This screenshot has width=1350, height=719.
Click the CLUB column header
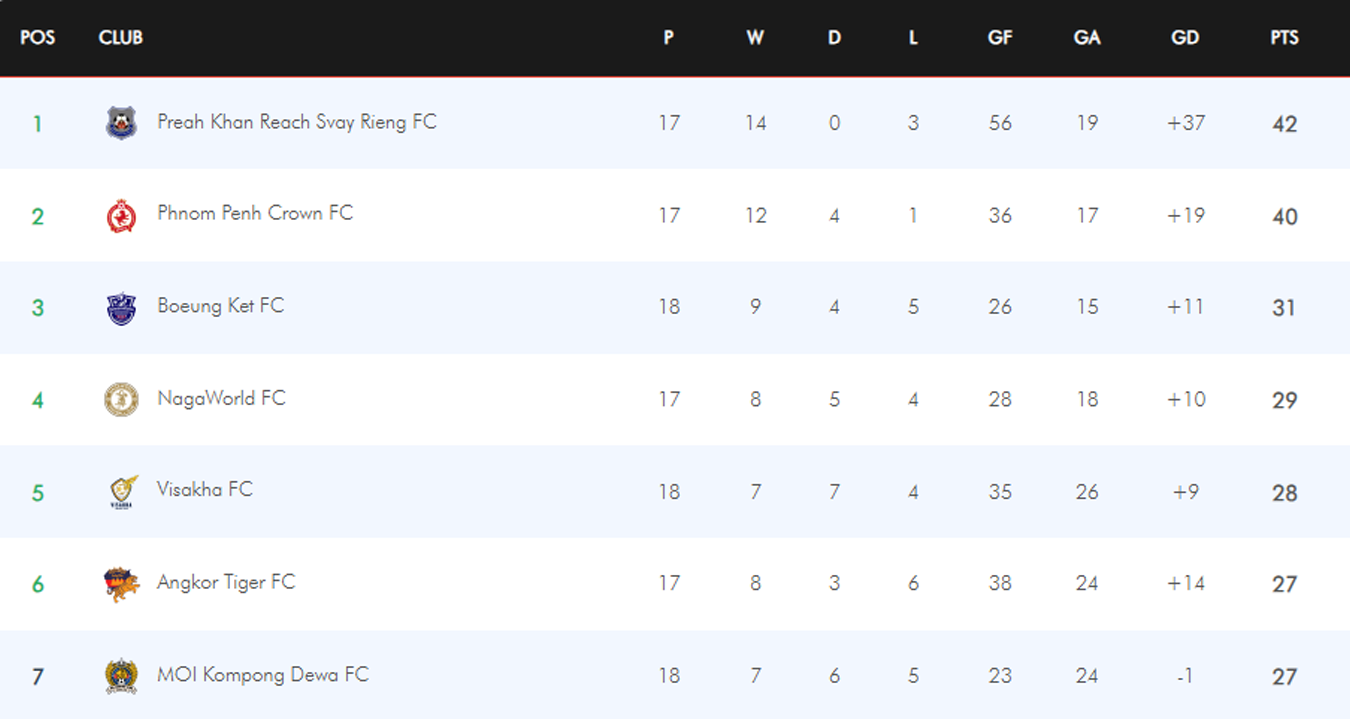point(121,38)
